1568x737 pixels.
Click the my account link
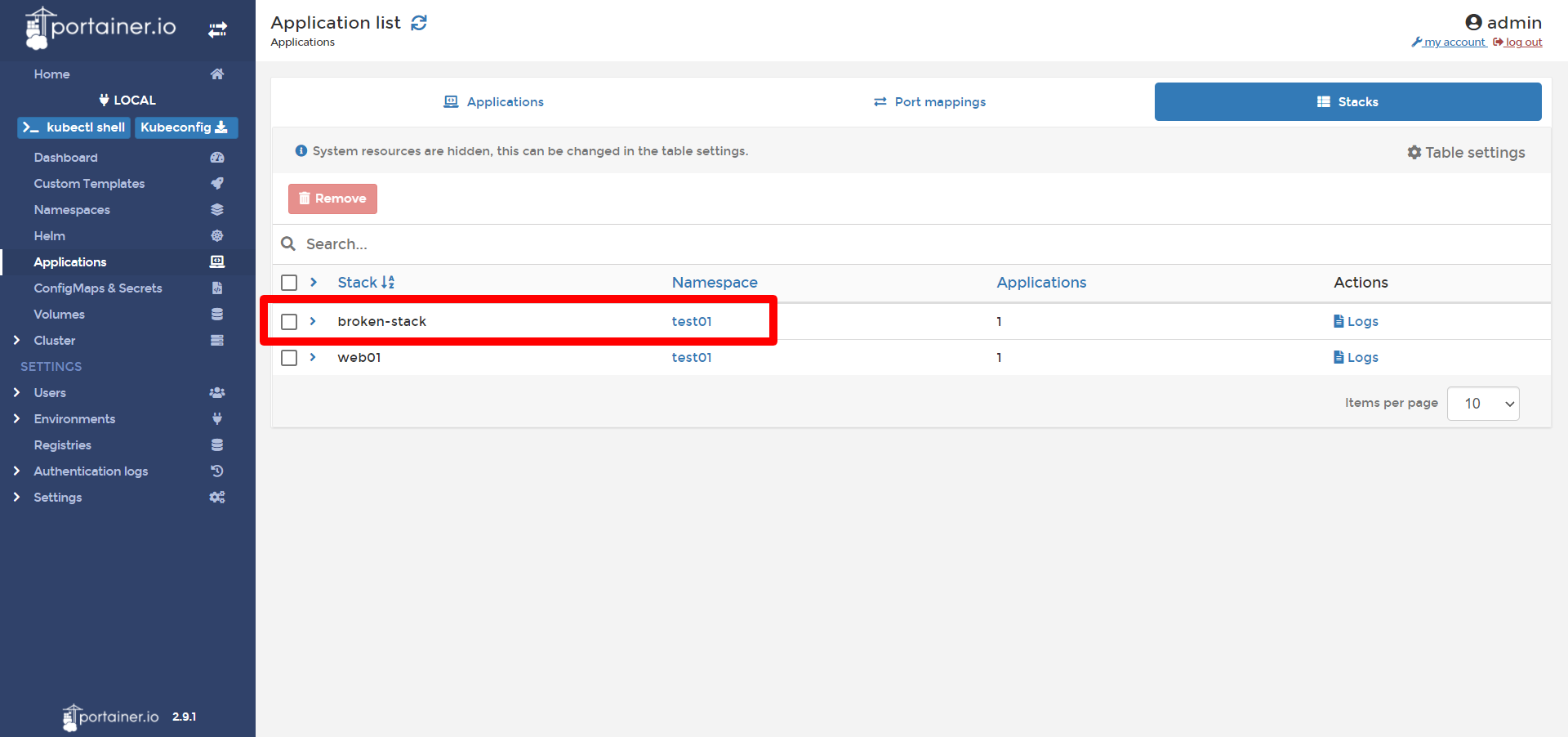coord(1449,42)
